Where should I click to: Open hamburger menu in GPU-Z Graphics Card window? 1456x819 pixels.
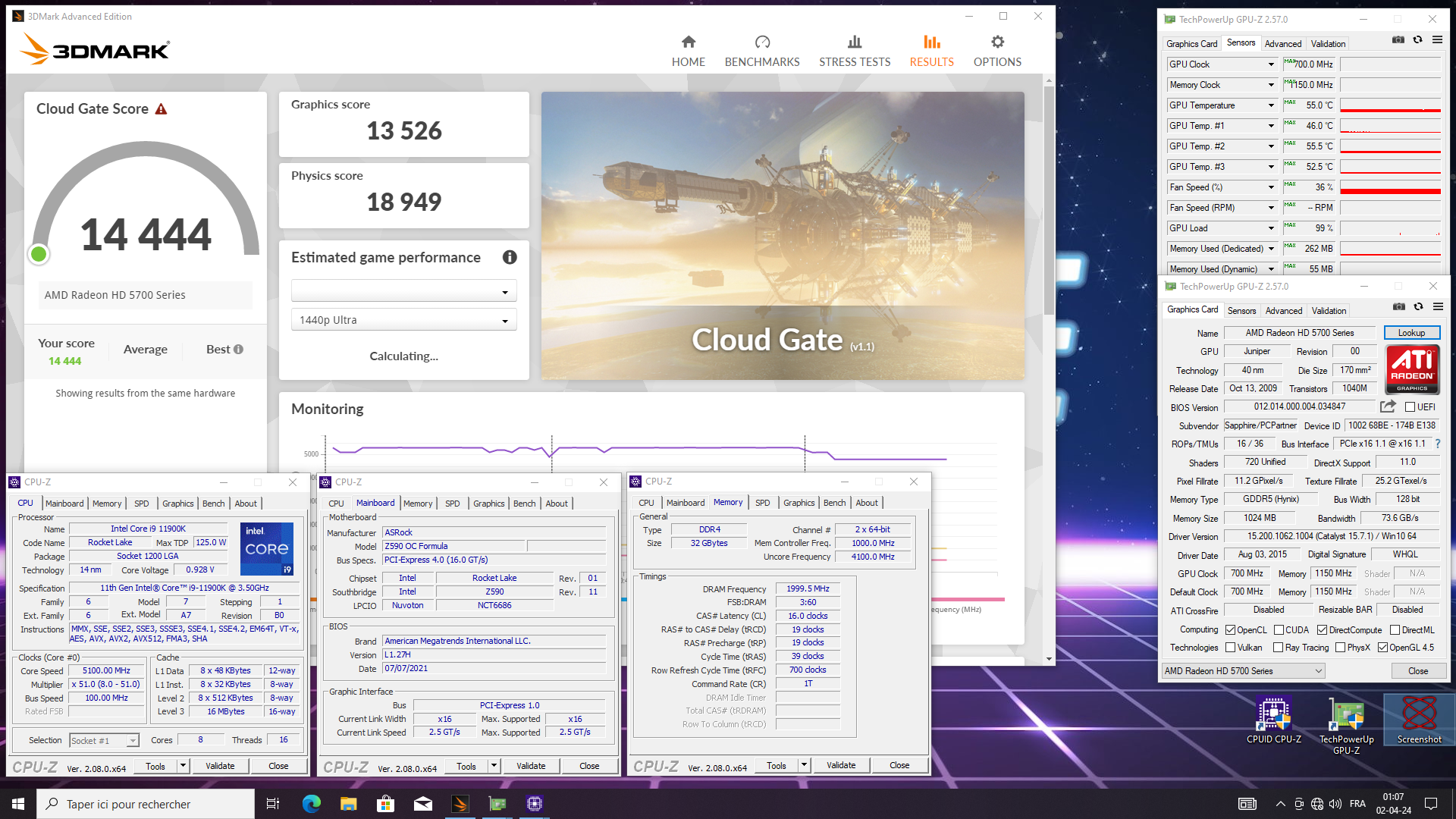[1438, 307]
